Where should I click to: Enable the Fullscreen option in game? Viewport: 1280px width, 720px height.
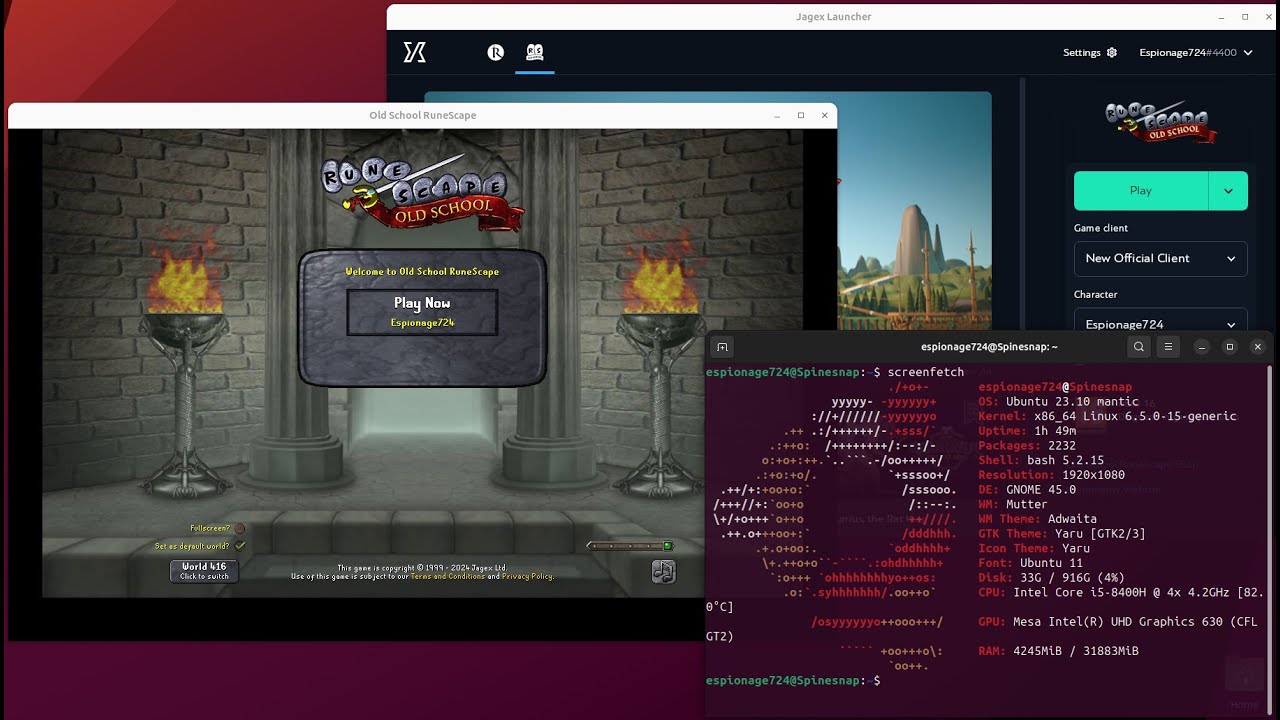click(x=239, y=528)
